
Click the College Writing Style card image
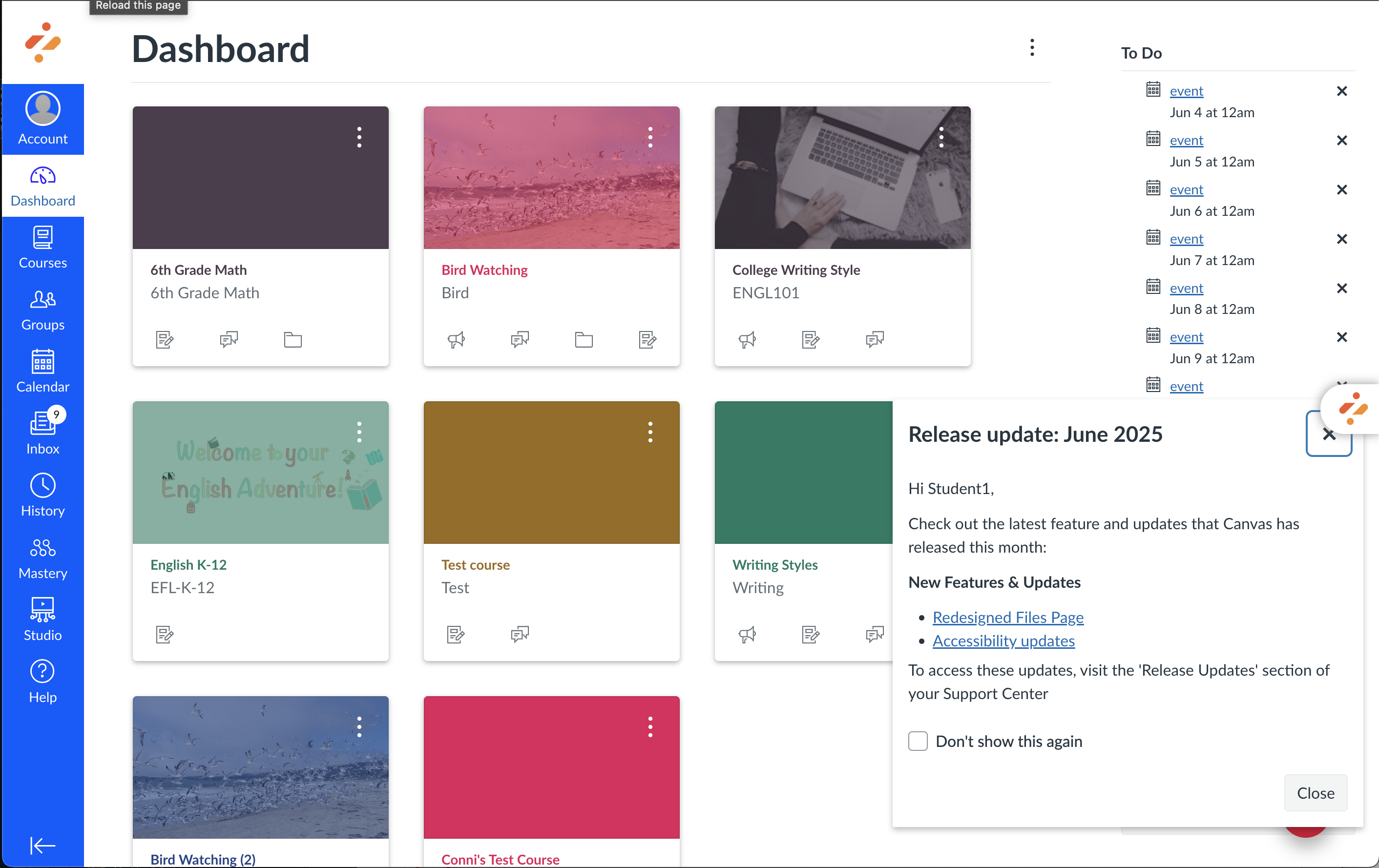click(842, 189)
